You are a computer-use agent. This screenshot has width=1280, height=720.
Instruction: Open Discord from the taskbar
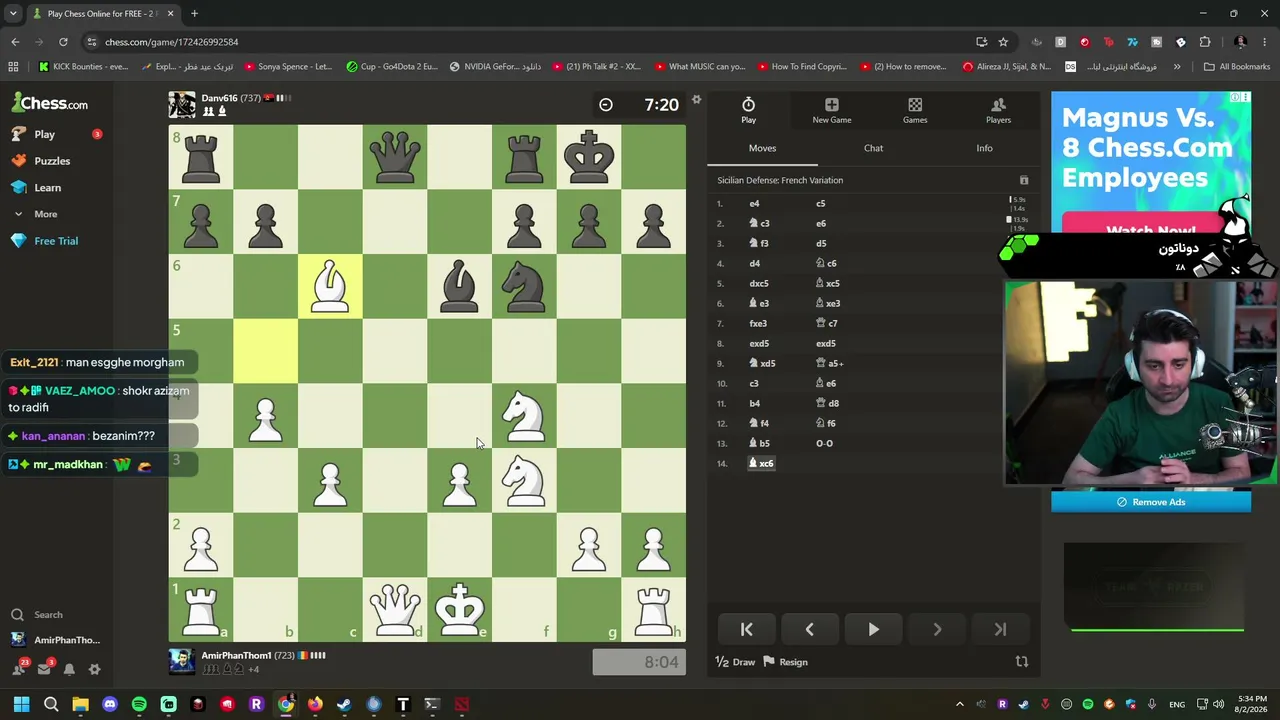tap(110, 704)
